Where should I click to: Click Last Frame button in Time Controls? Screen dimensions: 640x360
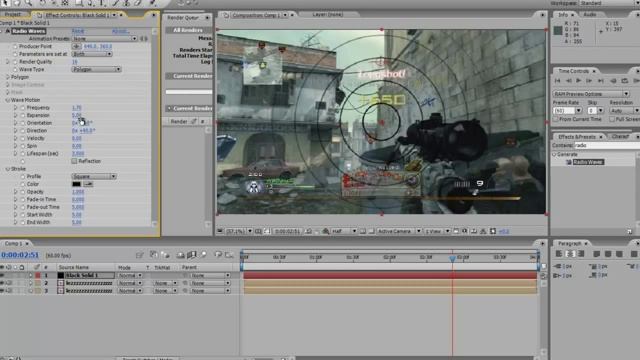(x=600, y=81)
